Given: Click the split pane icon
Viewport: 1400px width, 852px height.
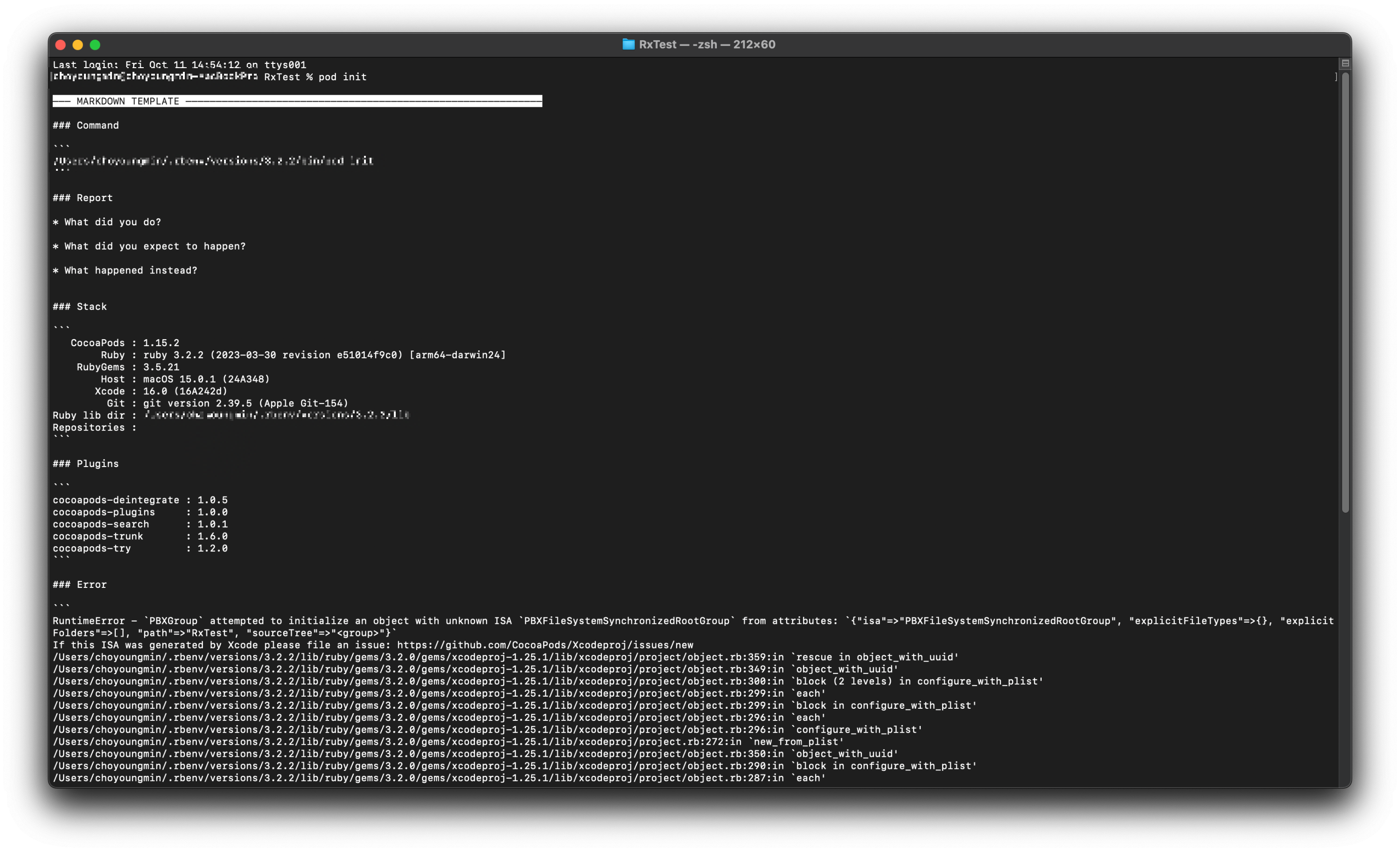Looking at the screenshot, I should [1345, 63].
